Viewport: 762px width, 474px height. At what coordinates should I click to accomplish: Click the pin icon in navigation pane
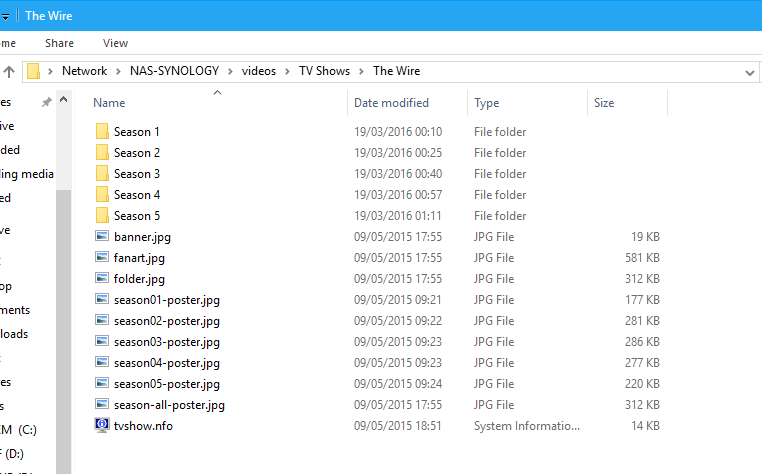pyautogui.click(x=46, y=102)
